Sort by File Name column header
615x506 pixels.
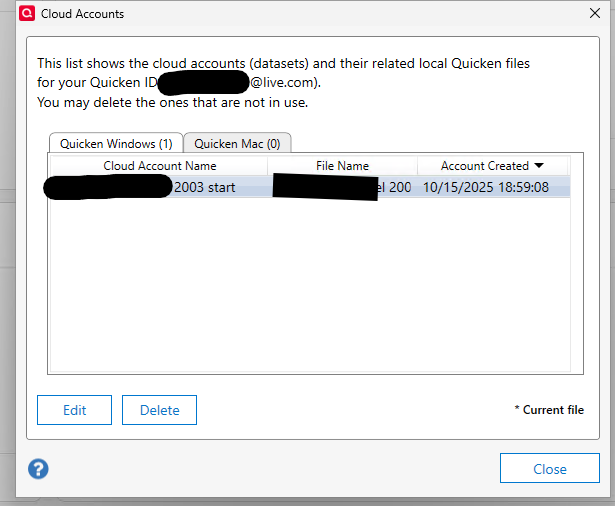(342, 166)
